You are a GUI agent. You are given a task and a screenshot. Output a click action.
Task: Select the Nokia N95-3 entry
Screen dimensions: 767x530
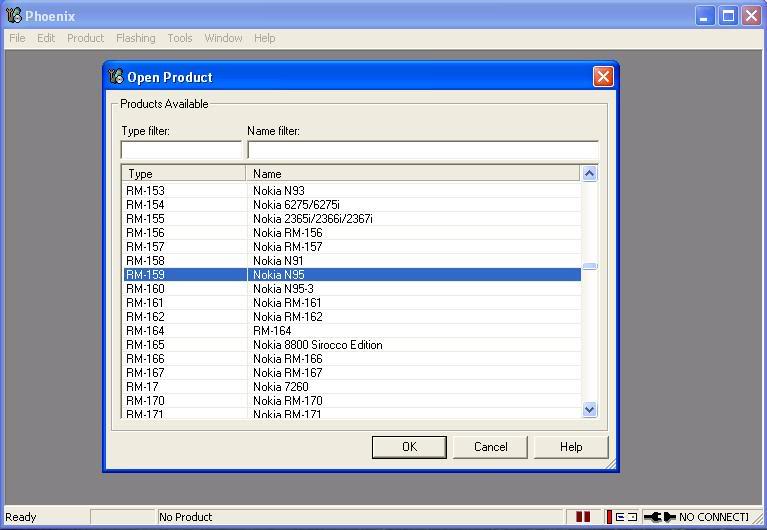point(283,289)
